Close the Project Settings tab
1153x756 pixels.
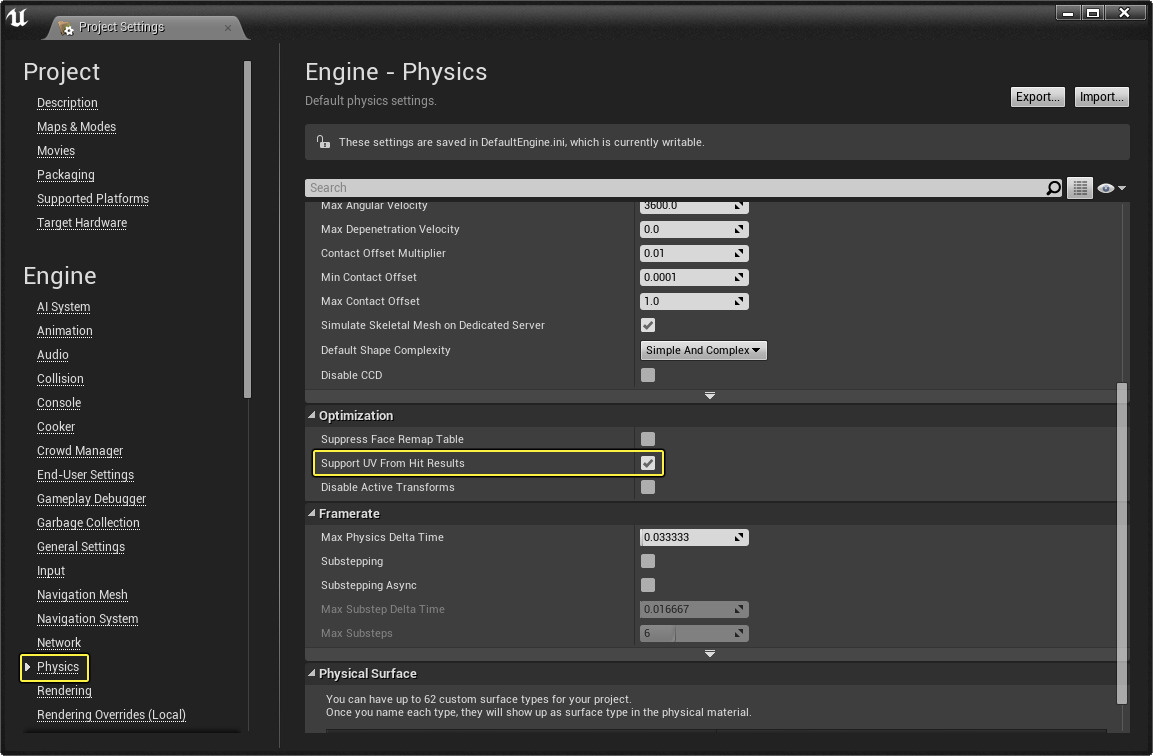click(228, 28)
